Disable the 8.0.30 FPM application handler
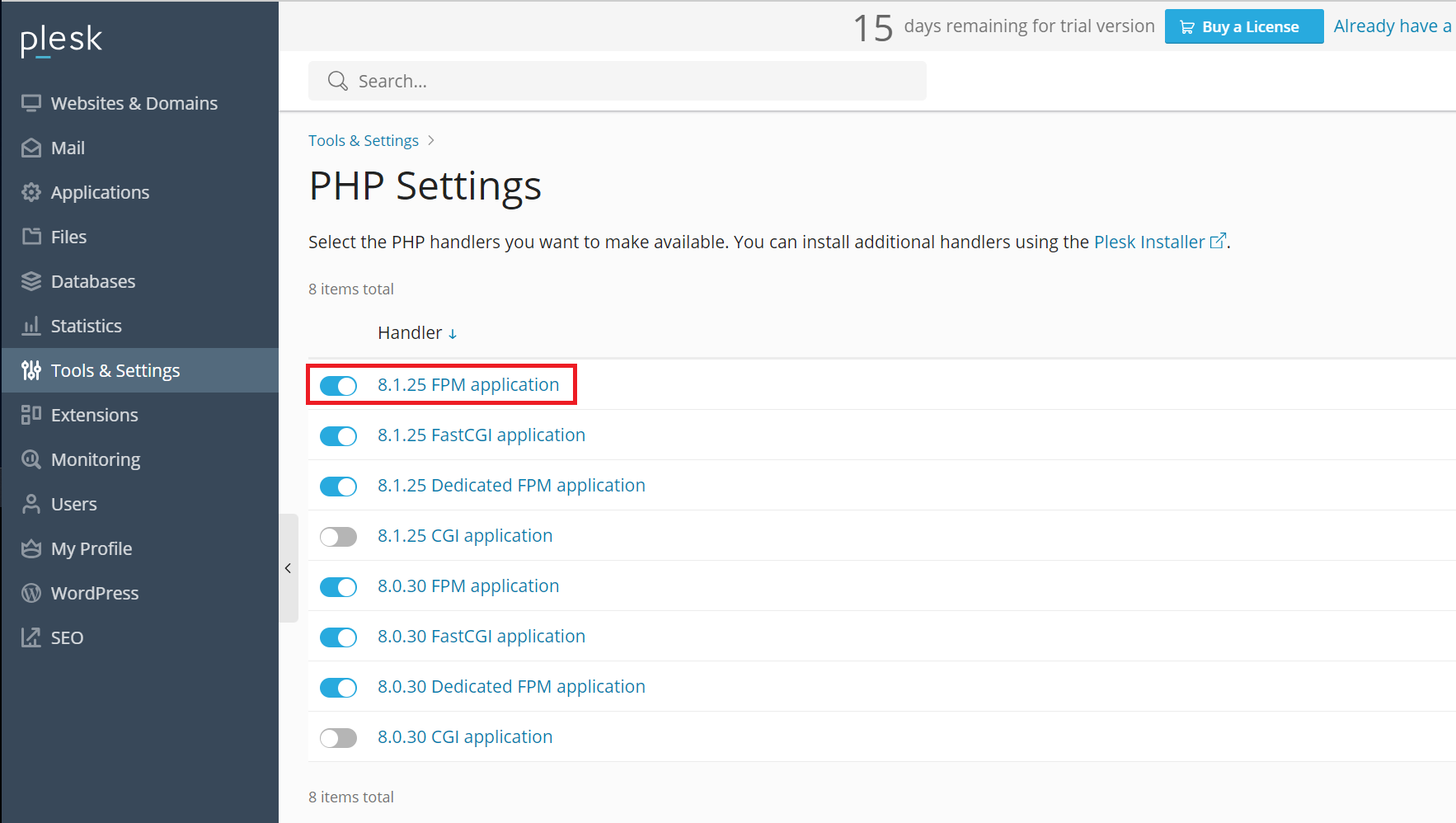 point(338,587)
